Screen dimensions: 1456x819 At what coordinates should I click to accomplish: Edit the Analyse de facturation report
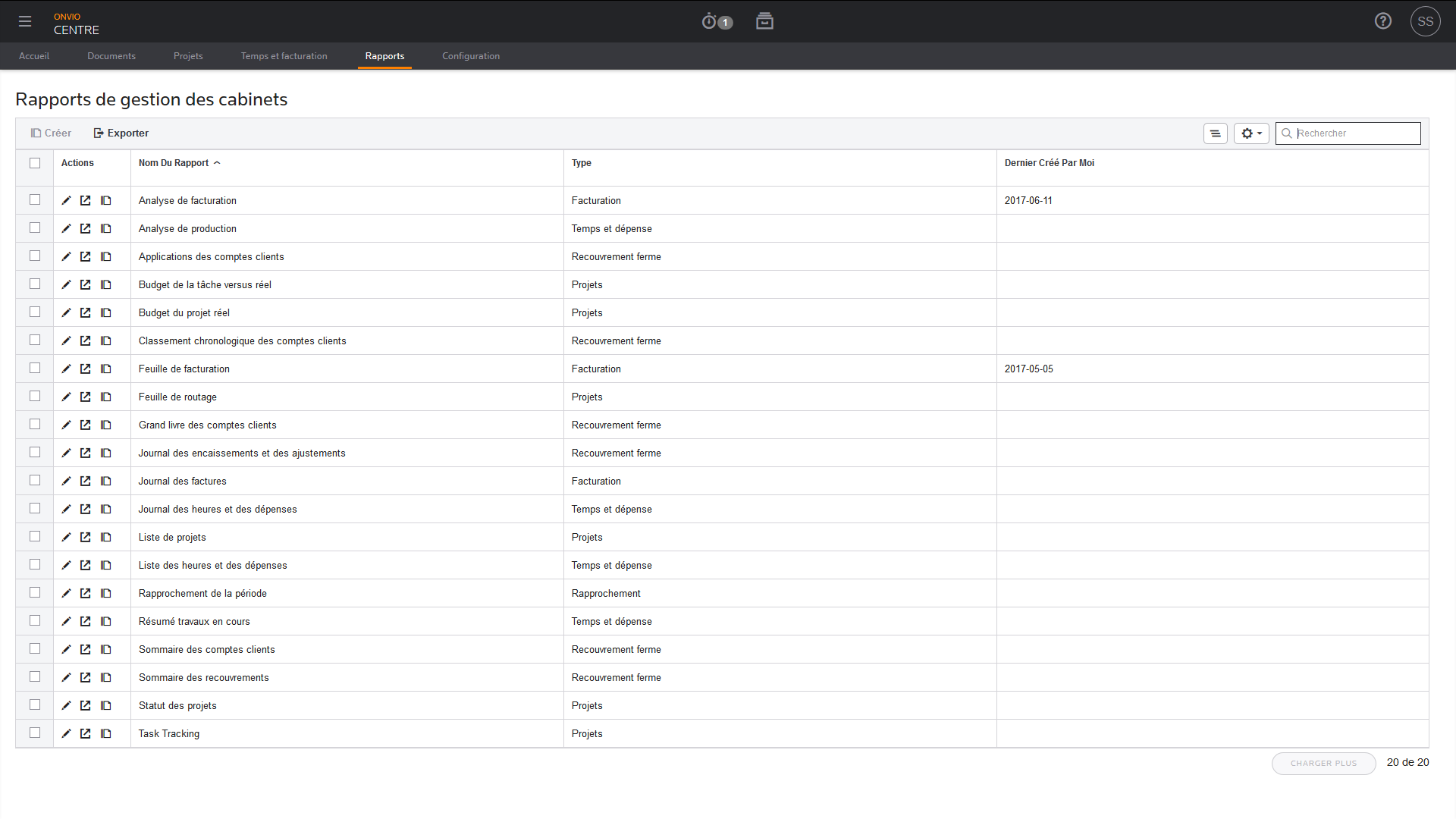[66, 200]
